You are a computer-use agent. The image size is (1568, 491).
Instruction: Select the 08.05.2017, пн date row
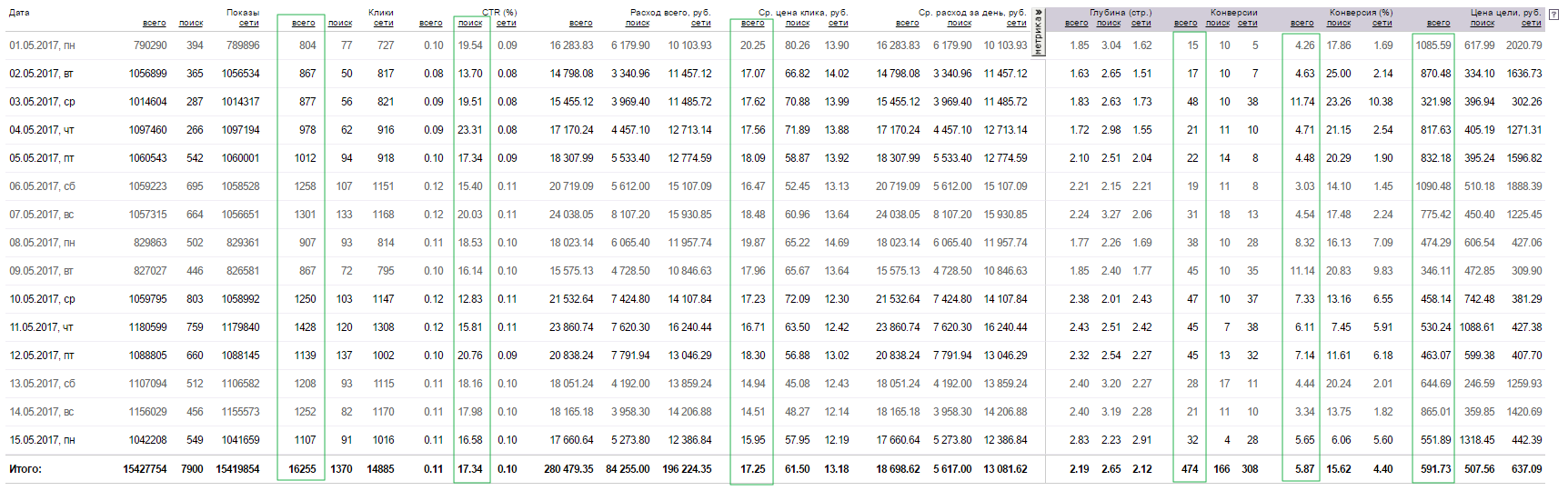pyautogui.click(x=43, y=243)
